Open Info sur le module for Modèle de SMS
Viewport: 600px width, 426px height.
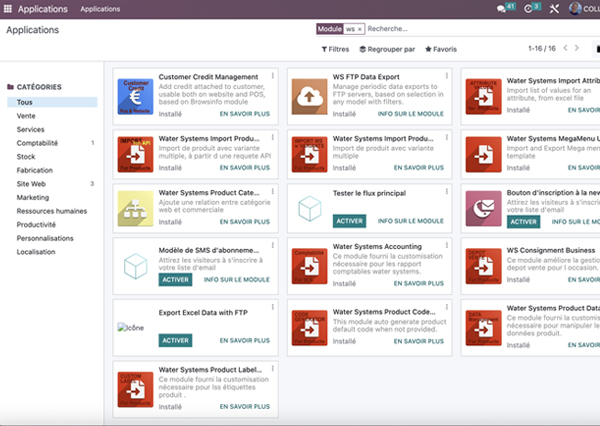(x=236, y=280)
